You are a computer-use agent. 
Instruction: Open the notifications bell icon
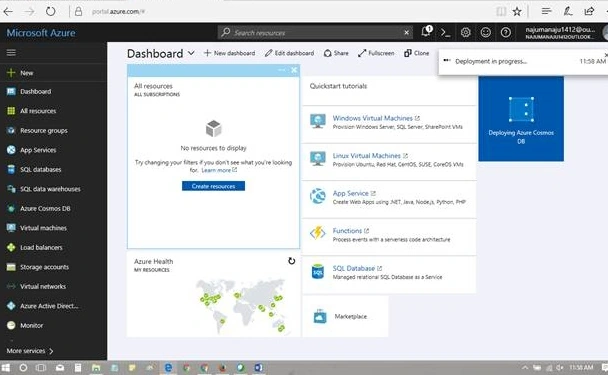coord(427,32)
